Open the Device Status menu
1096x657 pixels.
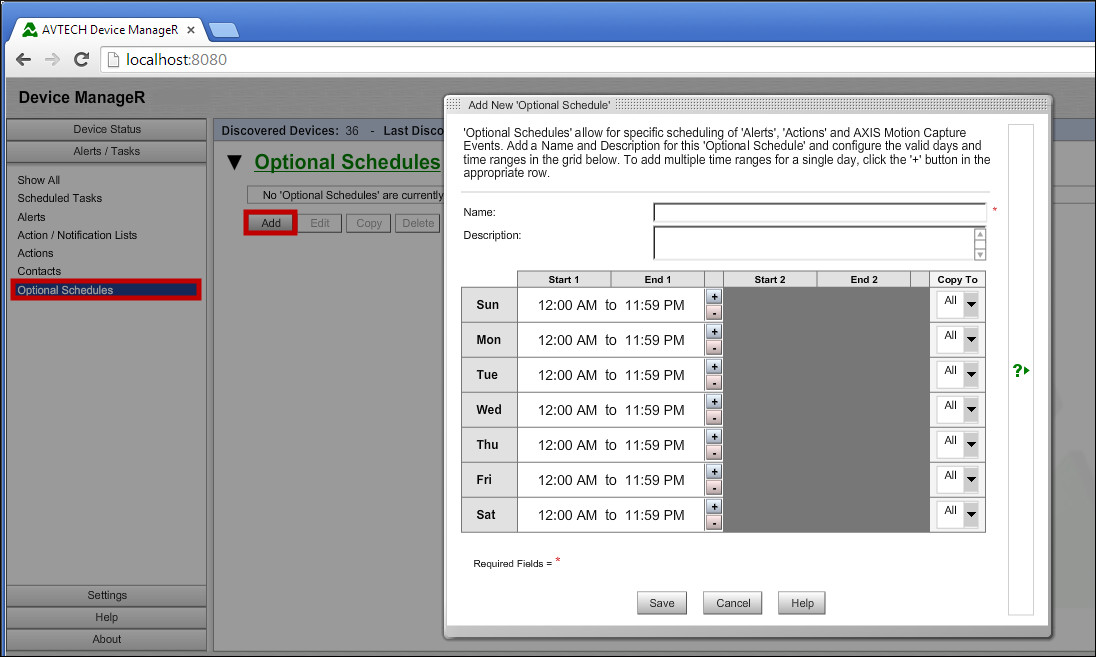click(107, 129)
